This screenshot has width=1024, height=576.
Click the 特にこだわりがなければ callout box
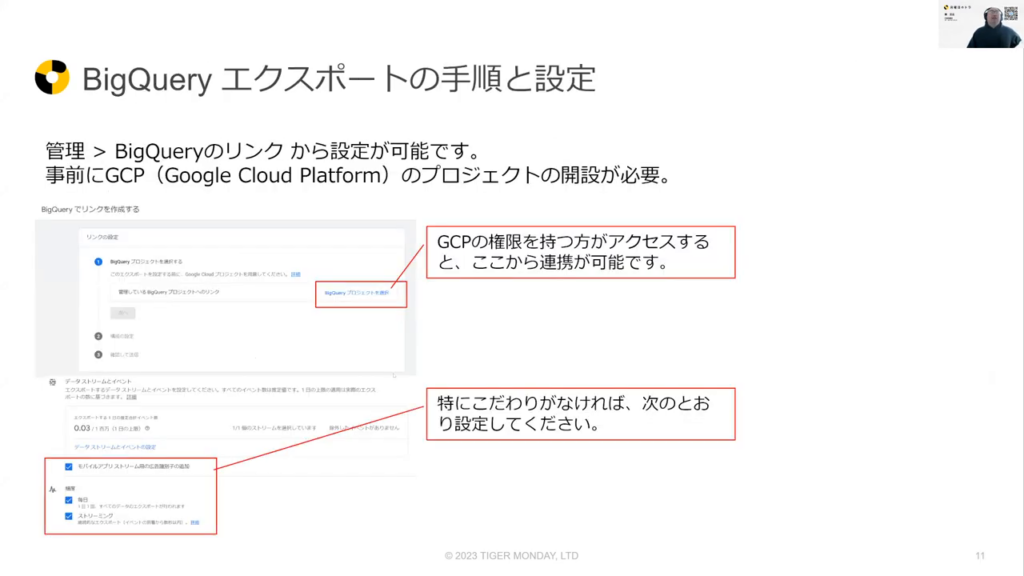point(580,414)
